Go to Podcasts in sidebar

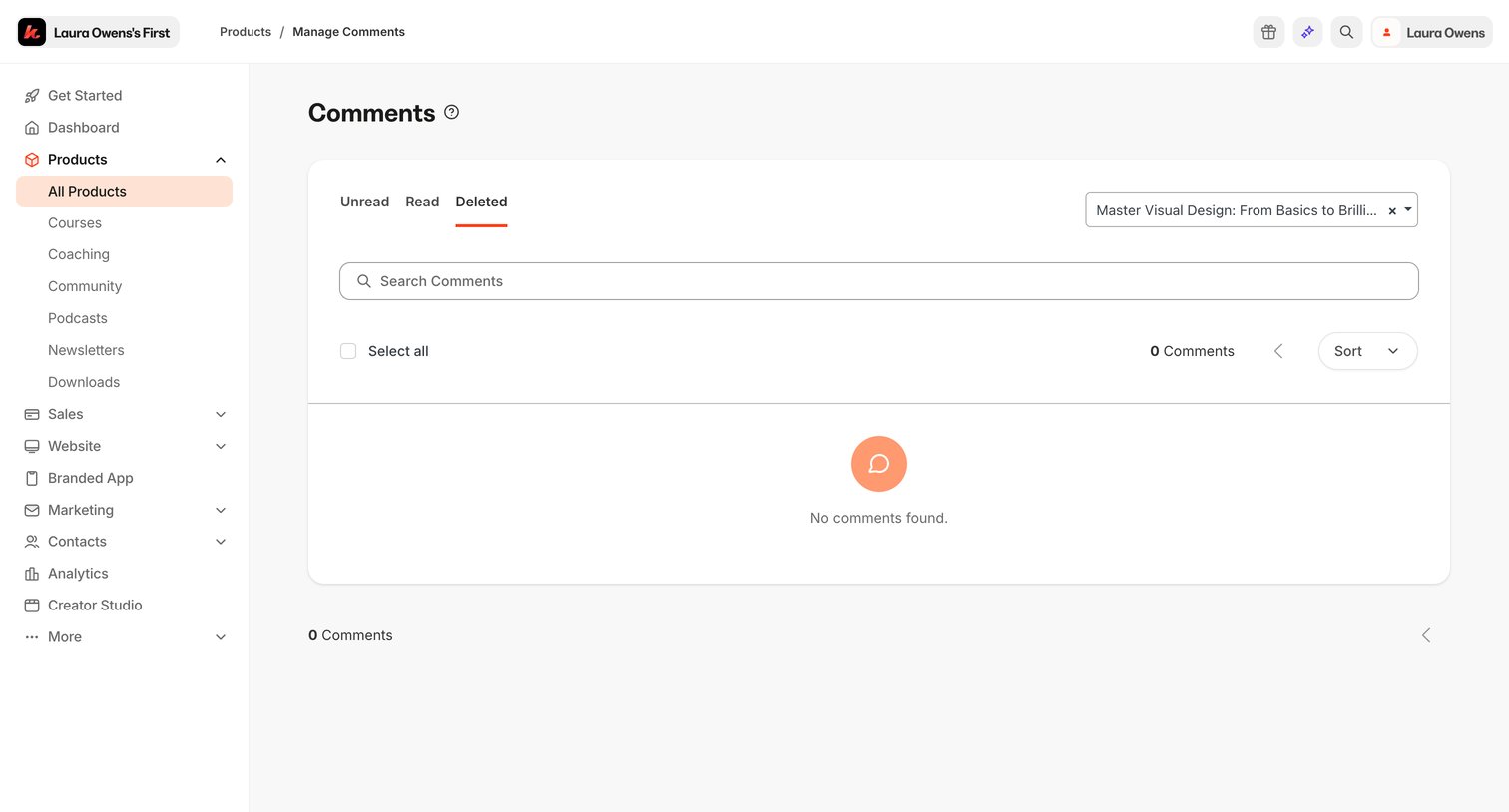point(78,318)
